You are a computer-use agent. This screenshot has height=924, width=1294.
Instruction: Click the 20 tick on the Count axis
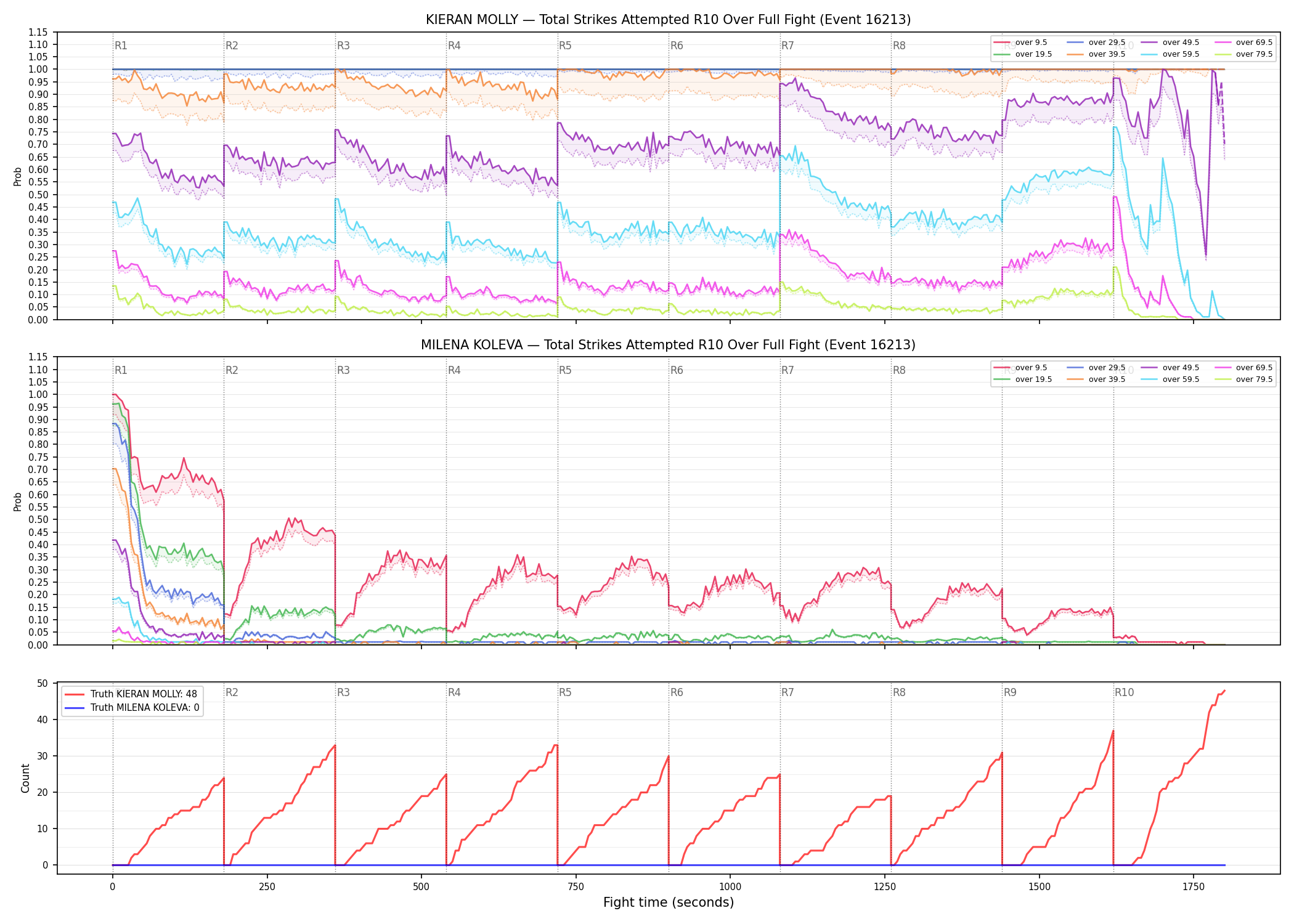tap(43, 792)
